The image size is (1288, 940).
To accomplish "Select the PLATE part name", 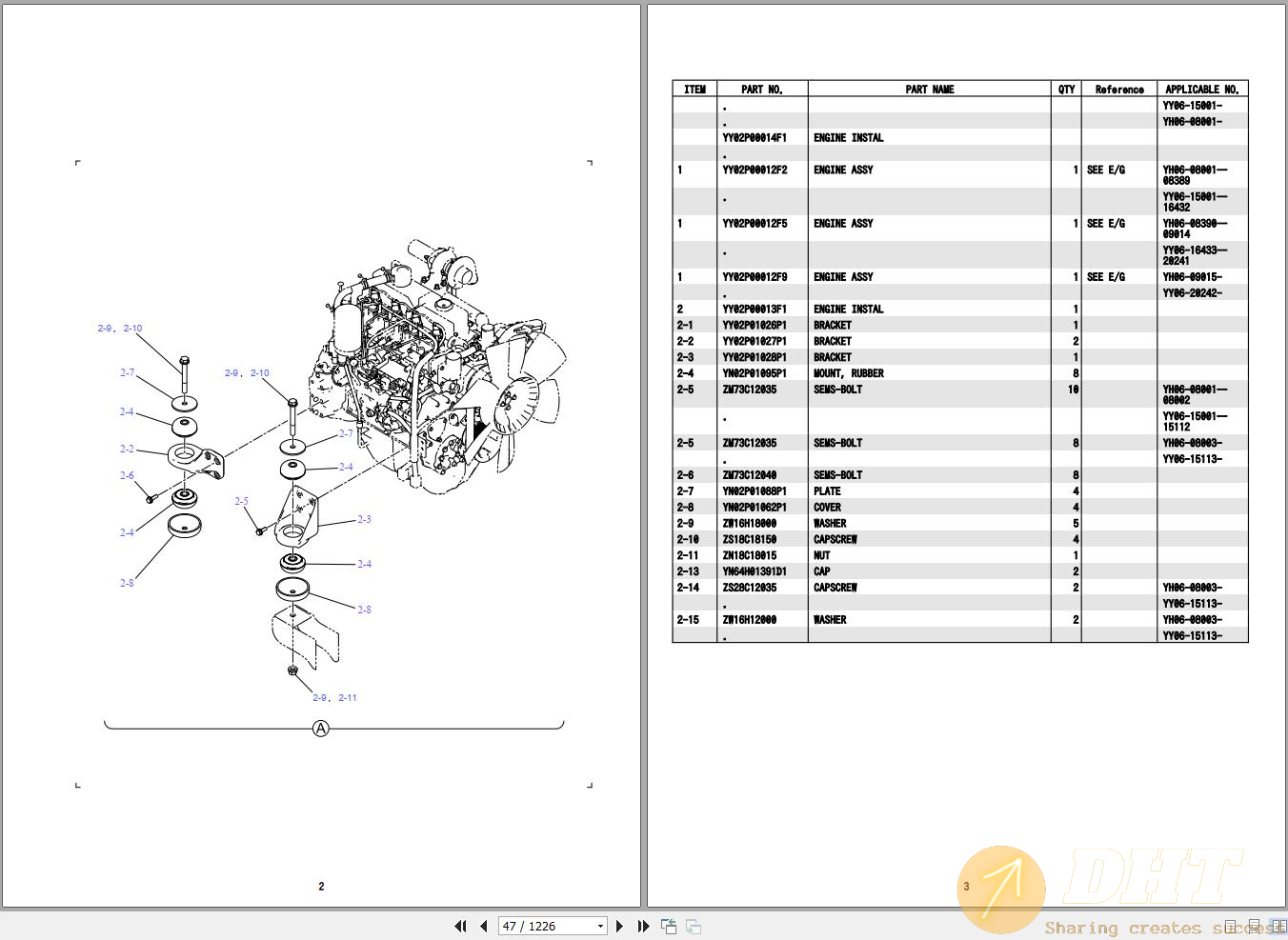I will [x=827, y=491].
